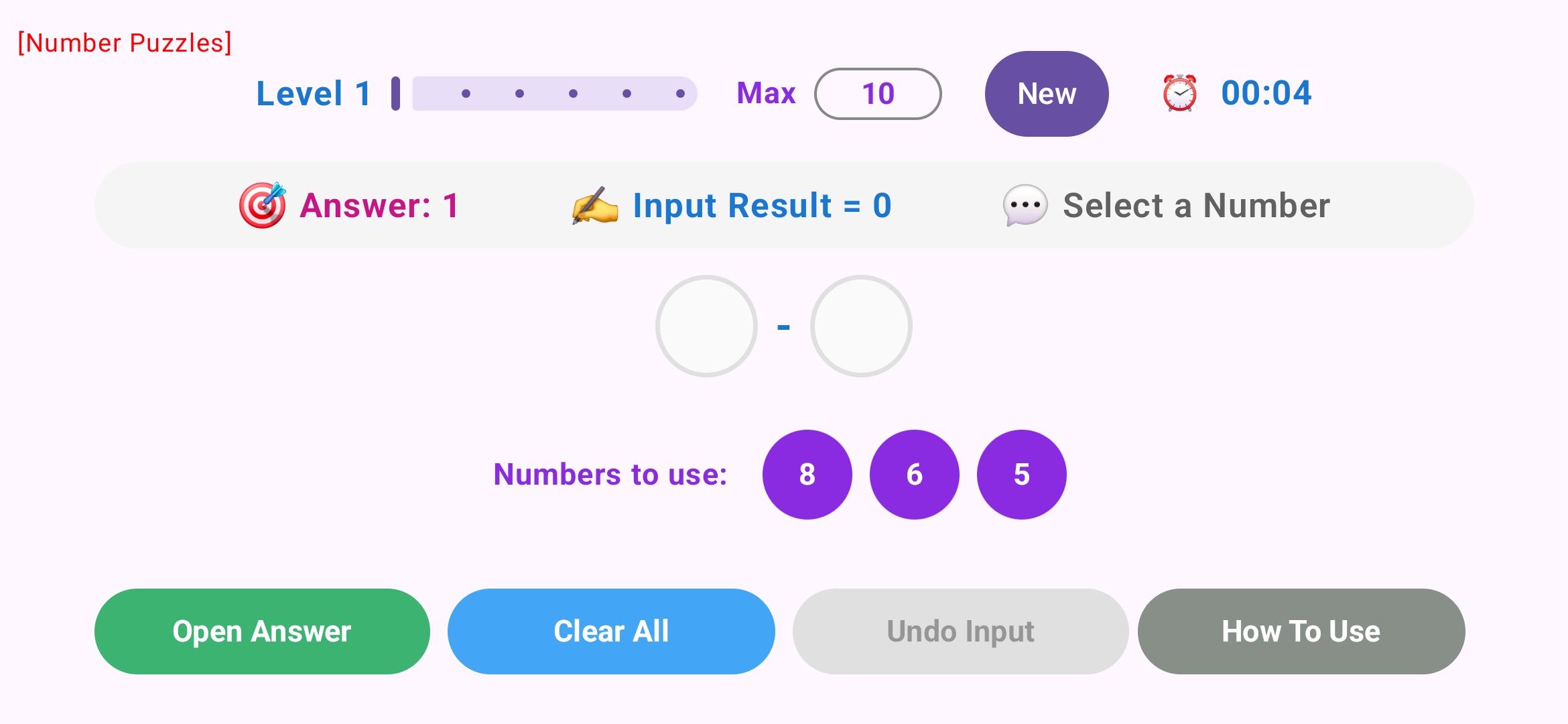Click the speech bubble icon

click(1025, 205)
